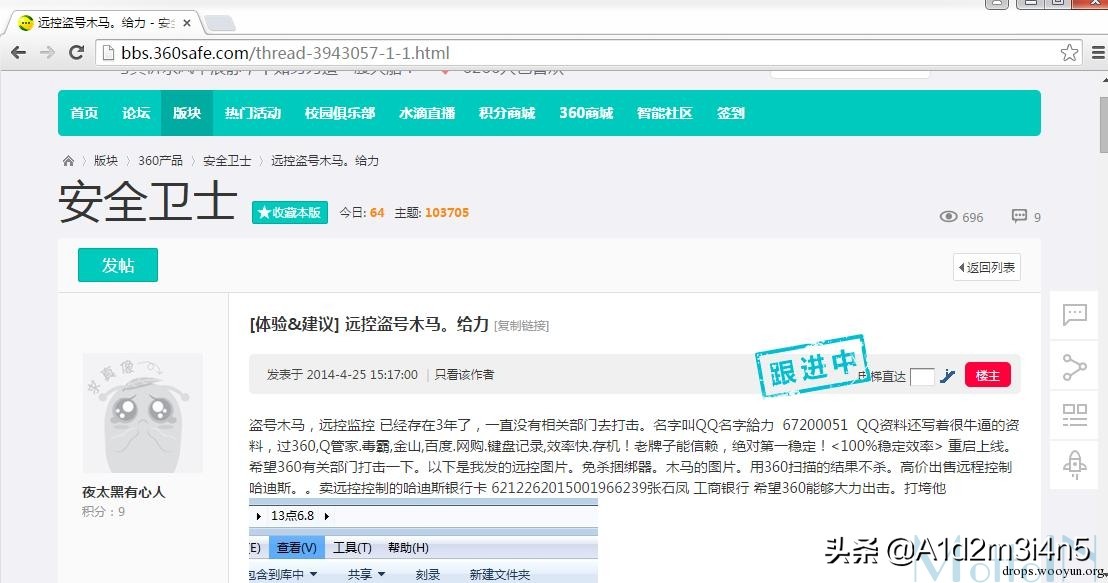Open 论坛 in the navigation bar

coord(136,113)
